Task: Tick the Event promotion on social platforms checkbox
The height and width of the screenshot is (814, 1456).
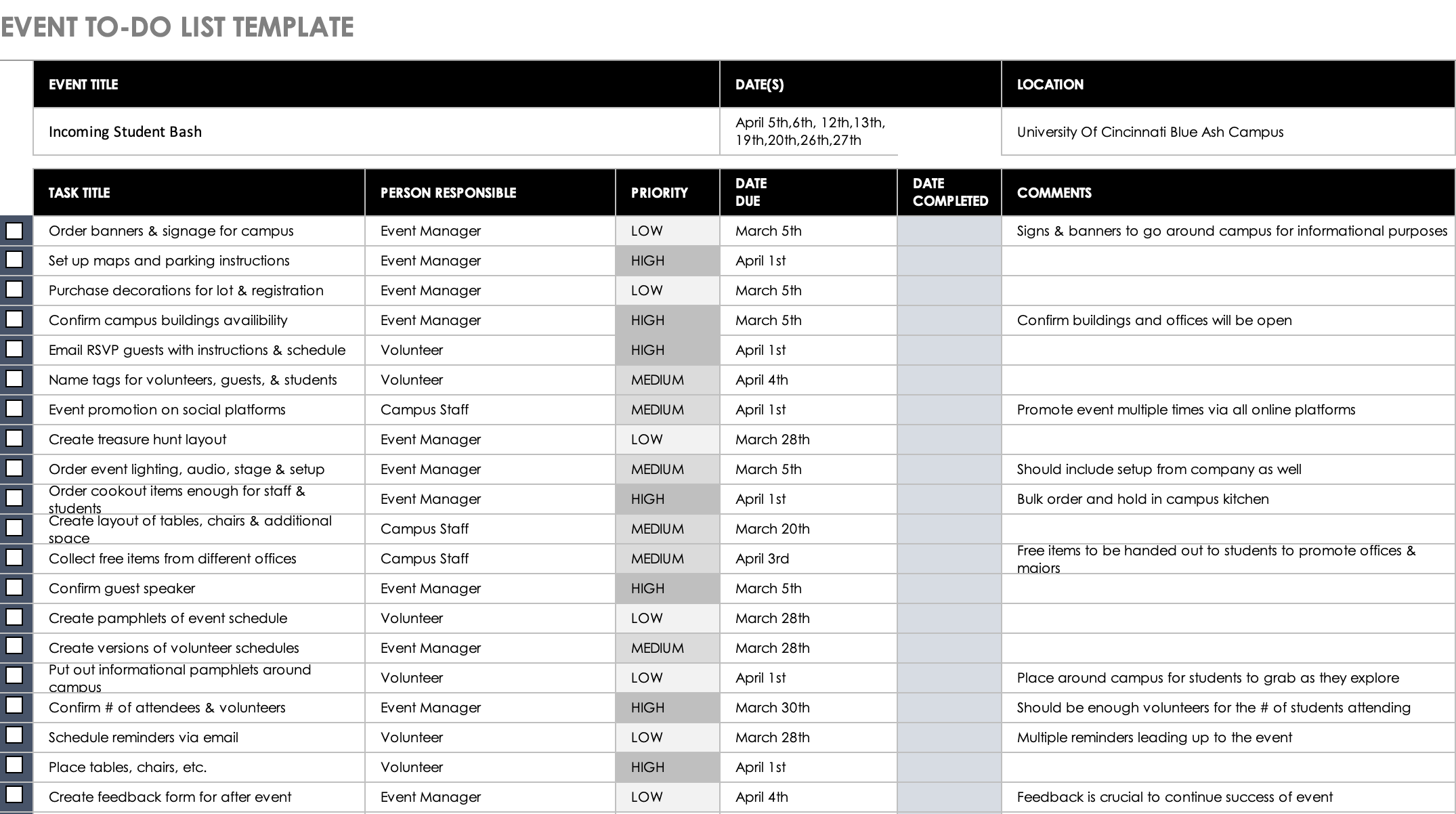Action: (14, 408)
